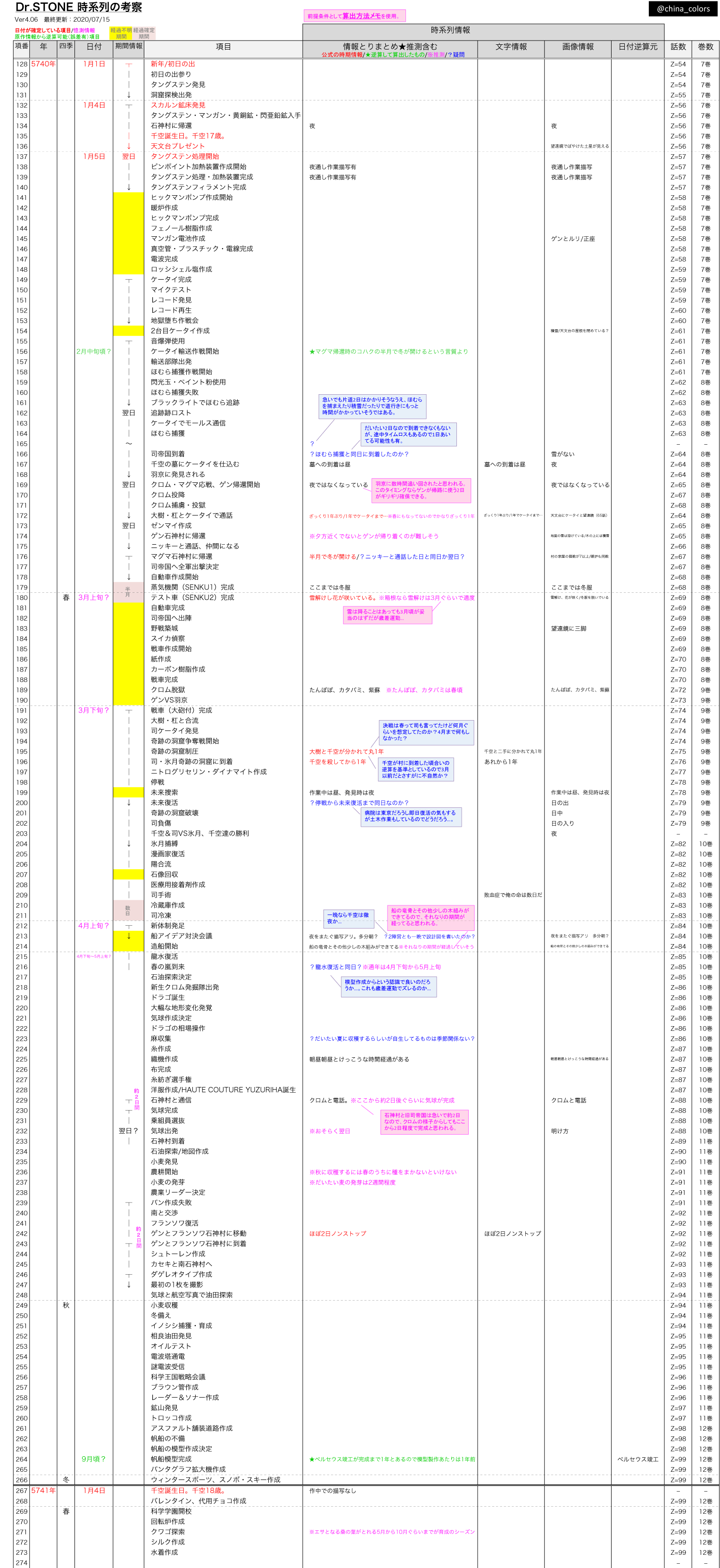Image resolution: width=720 pixels, height=1568 pixels.
Task: Select the 気球出発 item cell
Action: pyautogui.click(x=165, y=1131)
